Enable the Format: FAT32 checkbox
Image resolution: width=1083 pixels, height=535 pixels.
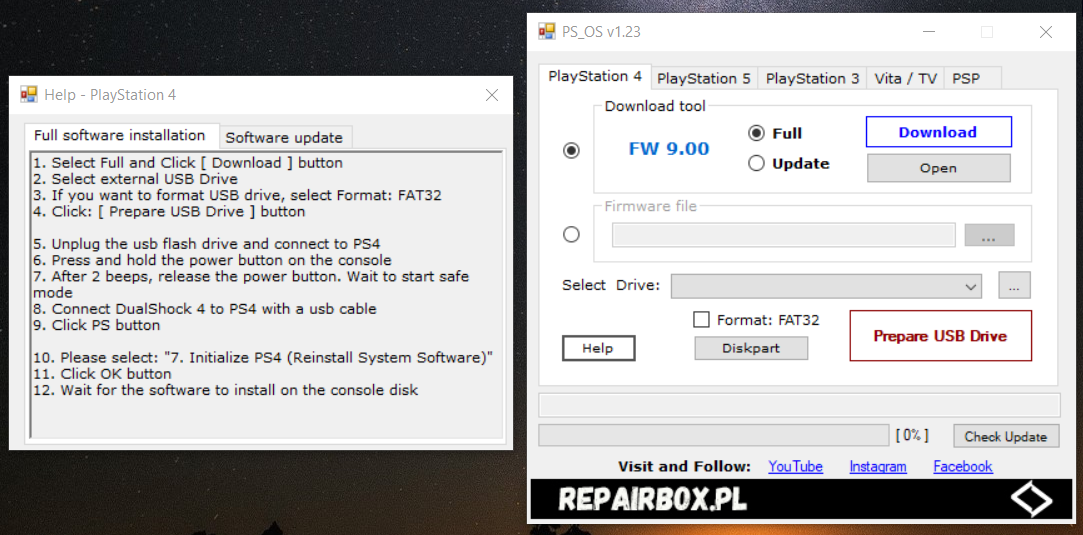702,320
